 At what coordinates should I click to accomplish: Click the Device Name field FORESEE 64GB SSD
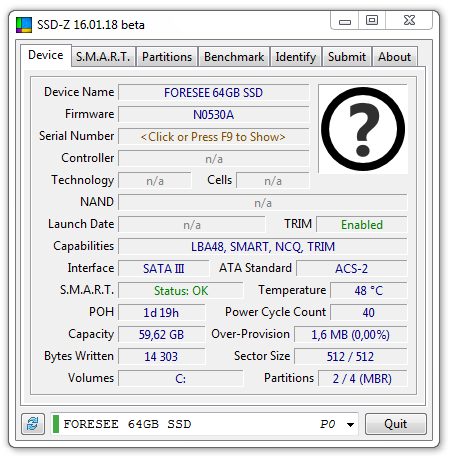pyautogui.click(x=214, y=93)
